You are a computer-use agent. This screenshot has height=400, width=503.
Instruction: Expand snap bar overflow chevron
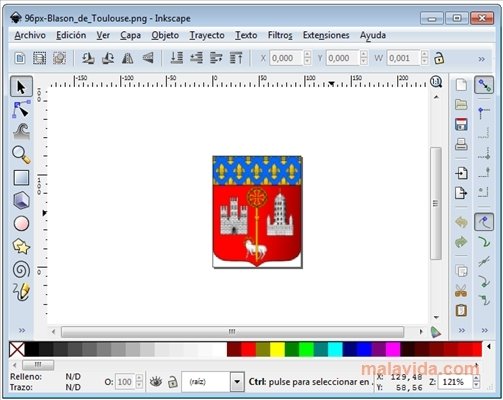tap(485, 331)
